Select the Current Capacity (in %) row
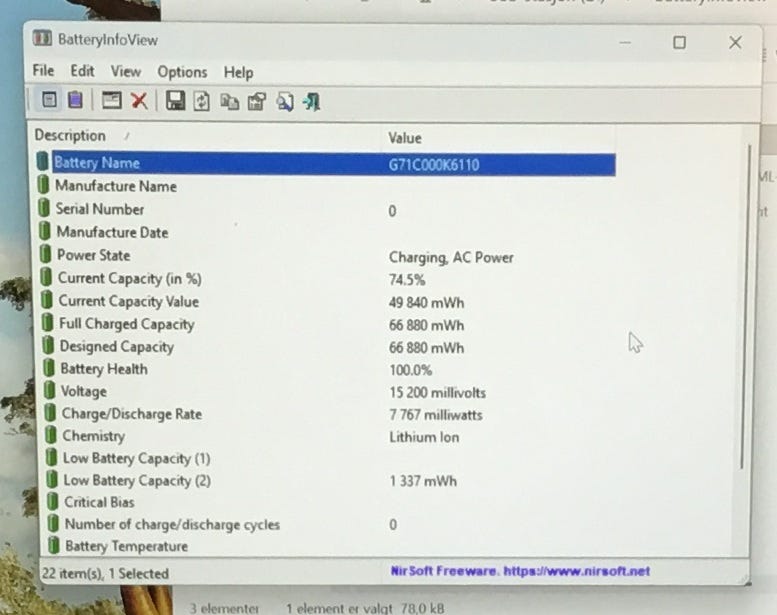Screen dimensions: 777x615 (x=328, y=279)
